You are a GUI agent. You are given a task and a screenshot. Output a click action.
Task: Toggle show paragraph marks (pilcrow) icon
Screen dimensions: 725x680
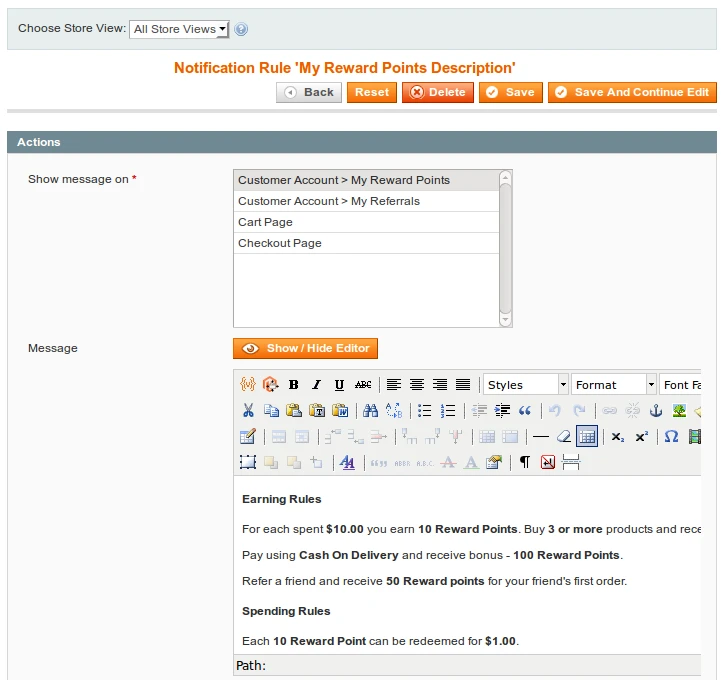pyautogui.click(x=524, y=462)
